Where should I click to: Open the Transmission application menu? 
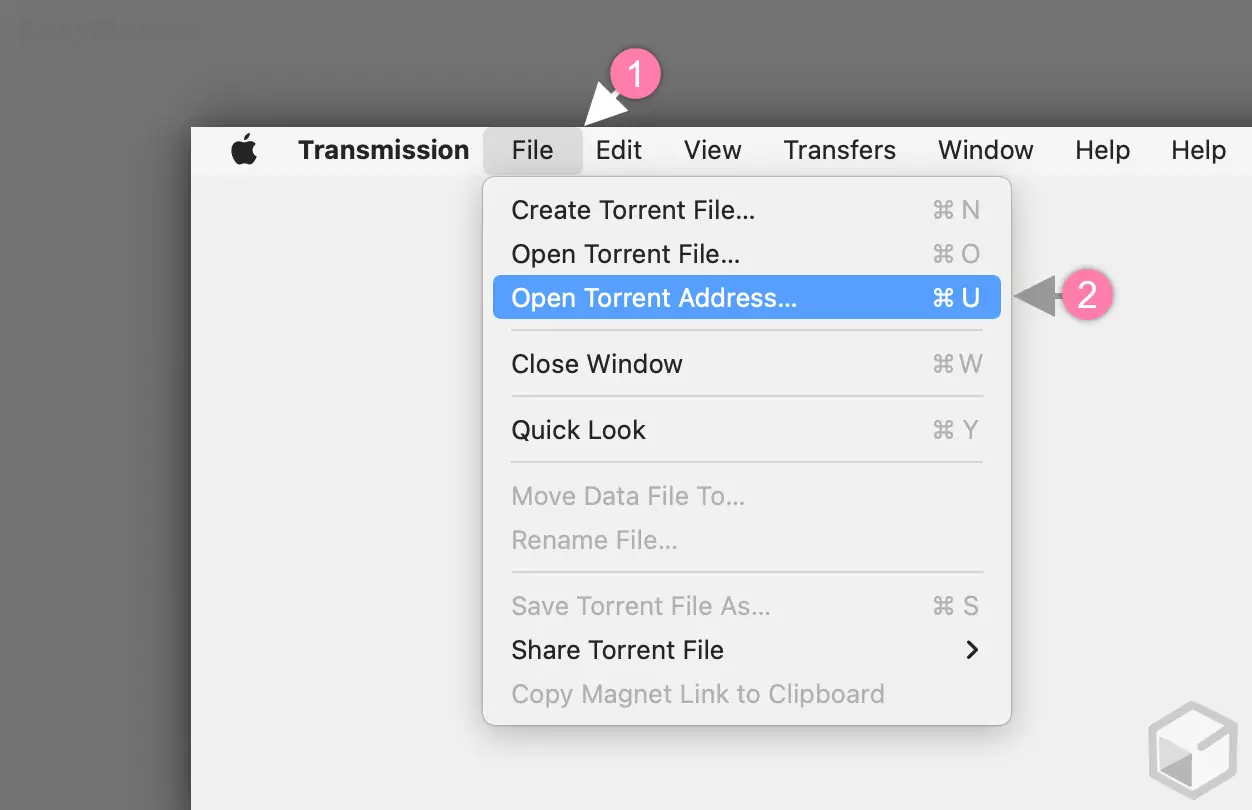coord(383,150)
